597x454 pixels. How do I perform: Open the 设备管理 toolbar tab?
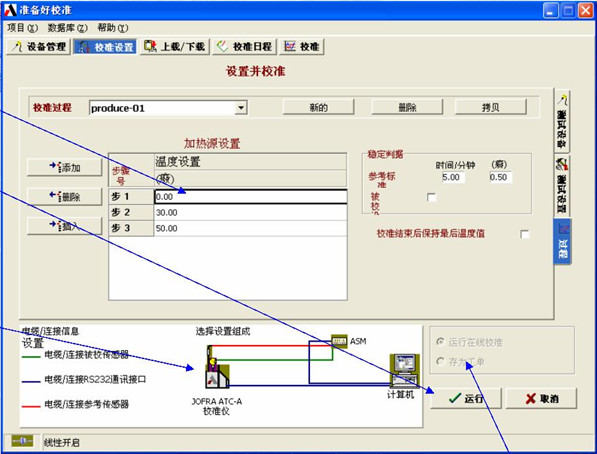(x=38, y=47)
